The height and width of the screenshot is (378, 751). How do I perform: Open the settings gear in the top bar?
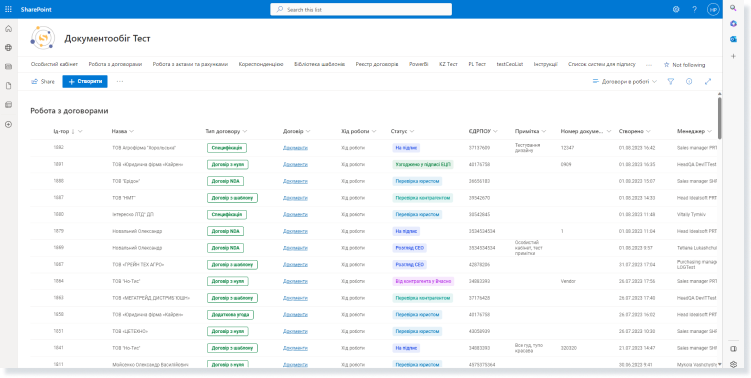[x=676, y=9]
